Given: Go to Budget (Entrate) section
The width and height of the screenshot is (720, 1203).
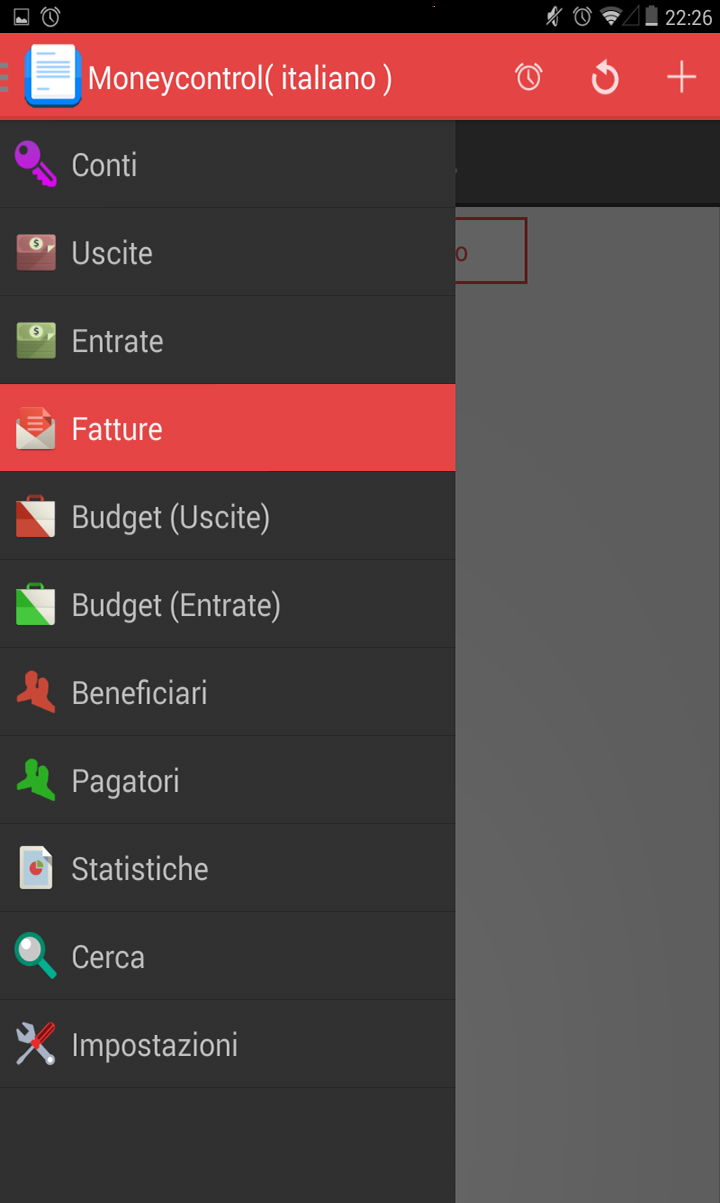Looking at the screenshot, I should pyautogui.click(x=227, y=604).
